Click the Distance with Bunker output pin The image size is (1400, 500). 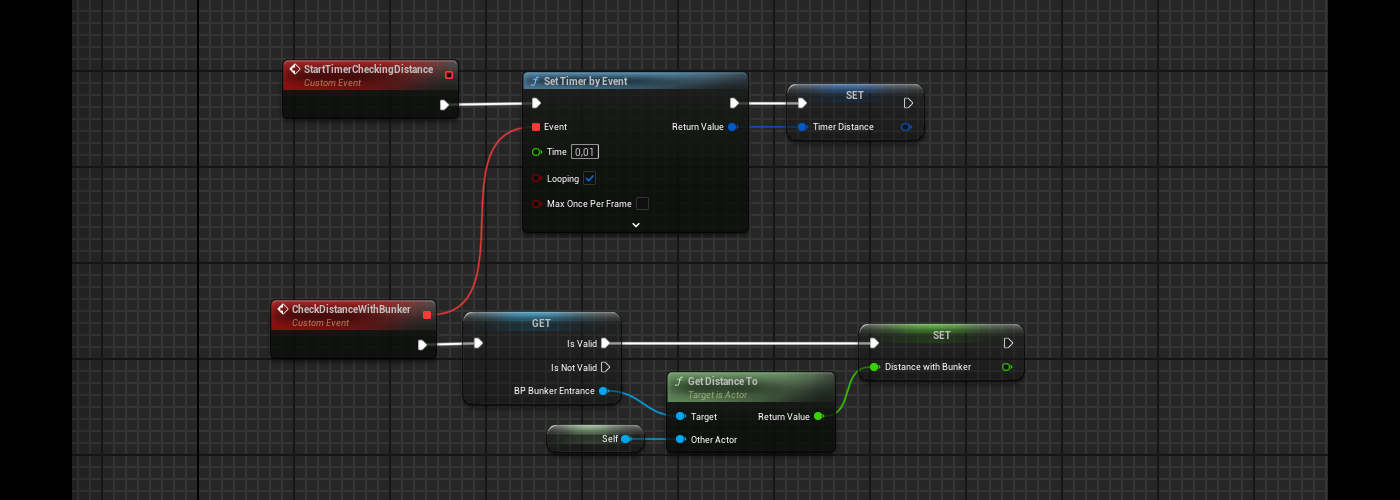(x=1006, y=367)
